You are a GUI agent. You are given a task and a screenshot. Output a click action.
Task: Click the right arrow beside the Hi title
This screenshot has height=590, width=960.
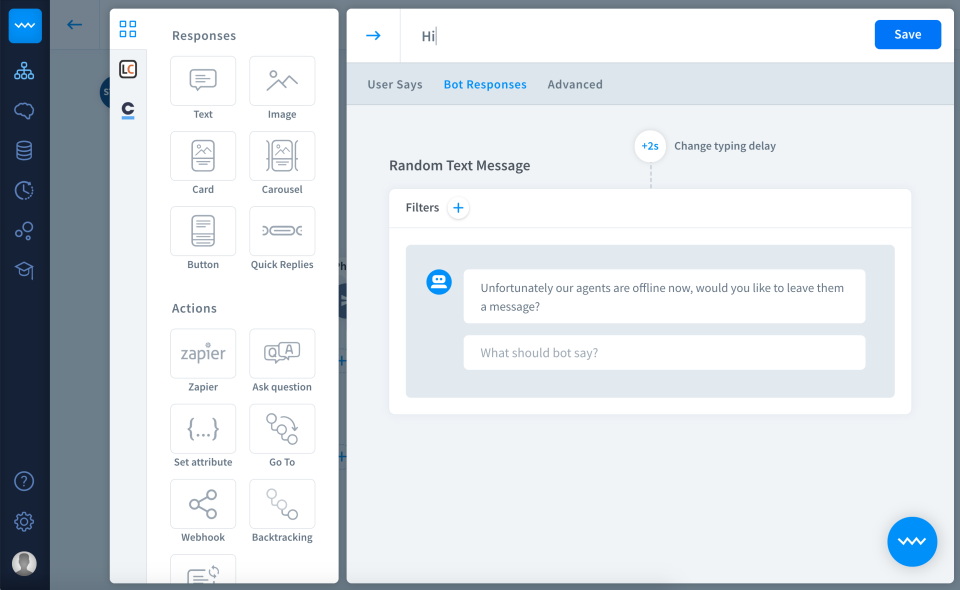372,35
